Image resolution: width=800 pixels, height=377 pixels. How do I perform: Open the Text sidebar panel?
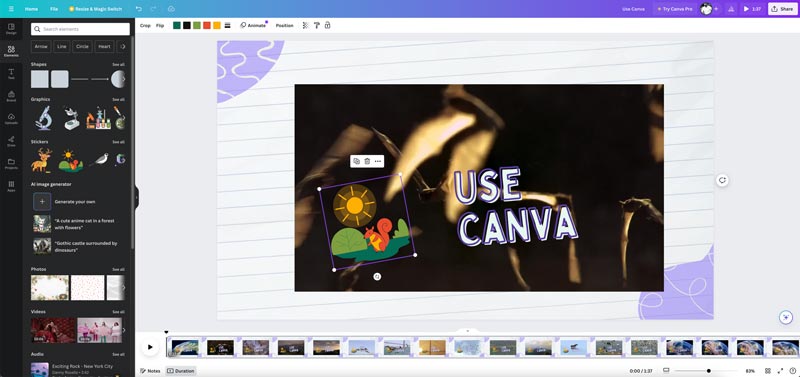pyautogui.click(x=11, y=73)
